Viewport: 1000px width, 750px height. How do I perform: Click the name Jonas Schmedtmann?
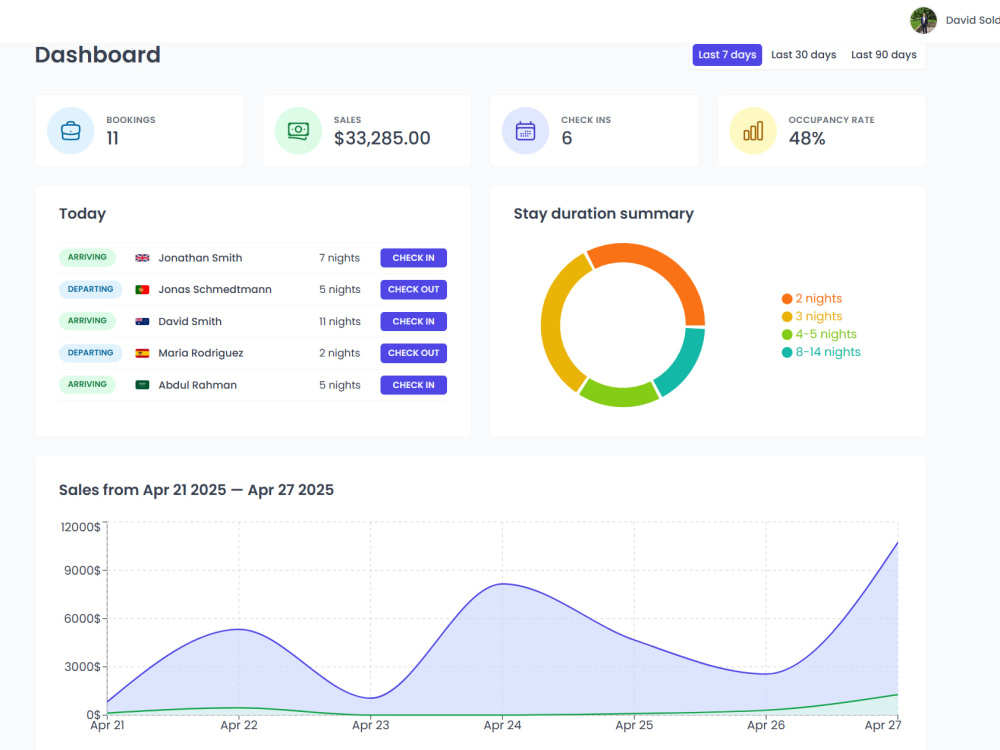[215, 290]
